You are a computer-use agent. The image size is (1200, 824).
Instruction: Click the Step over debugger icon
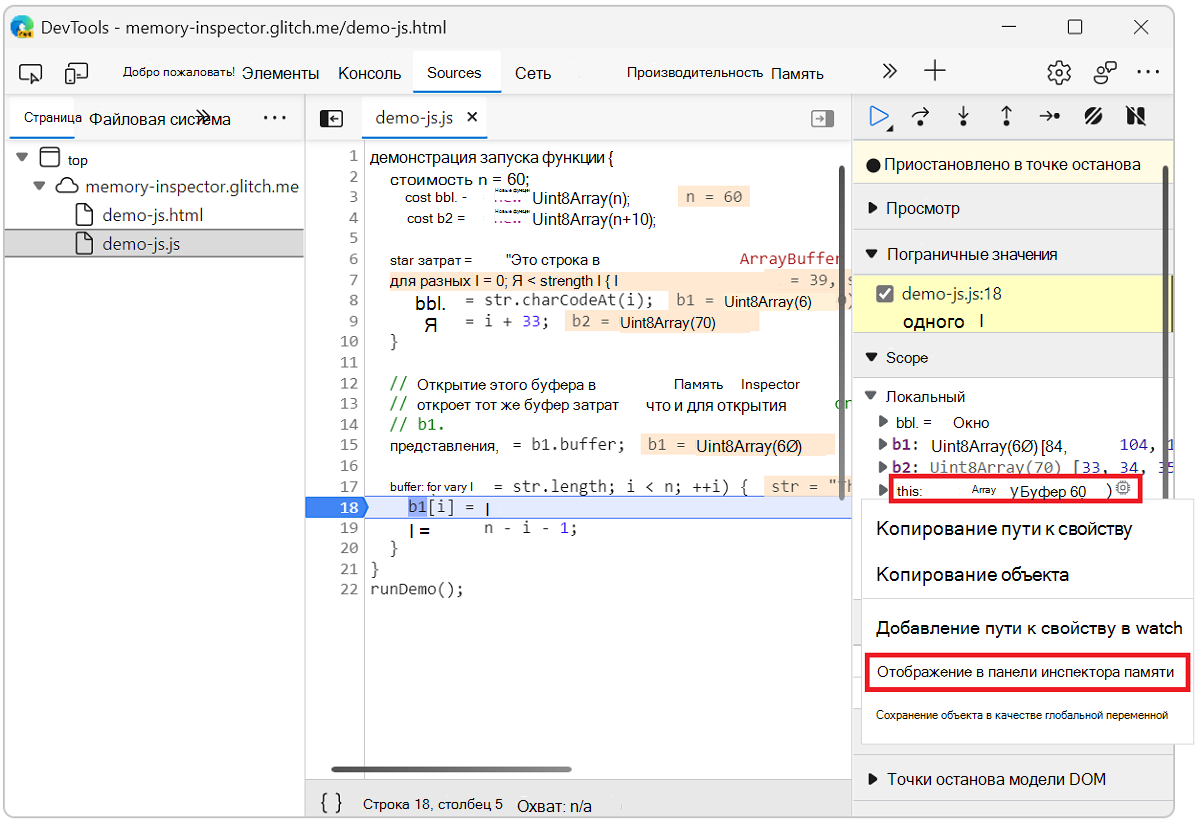(921, 117)
